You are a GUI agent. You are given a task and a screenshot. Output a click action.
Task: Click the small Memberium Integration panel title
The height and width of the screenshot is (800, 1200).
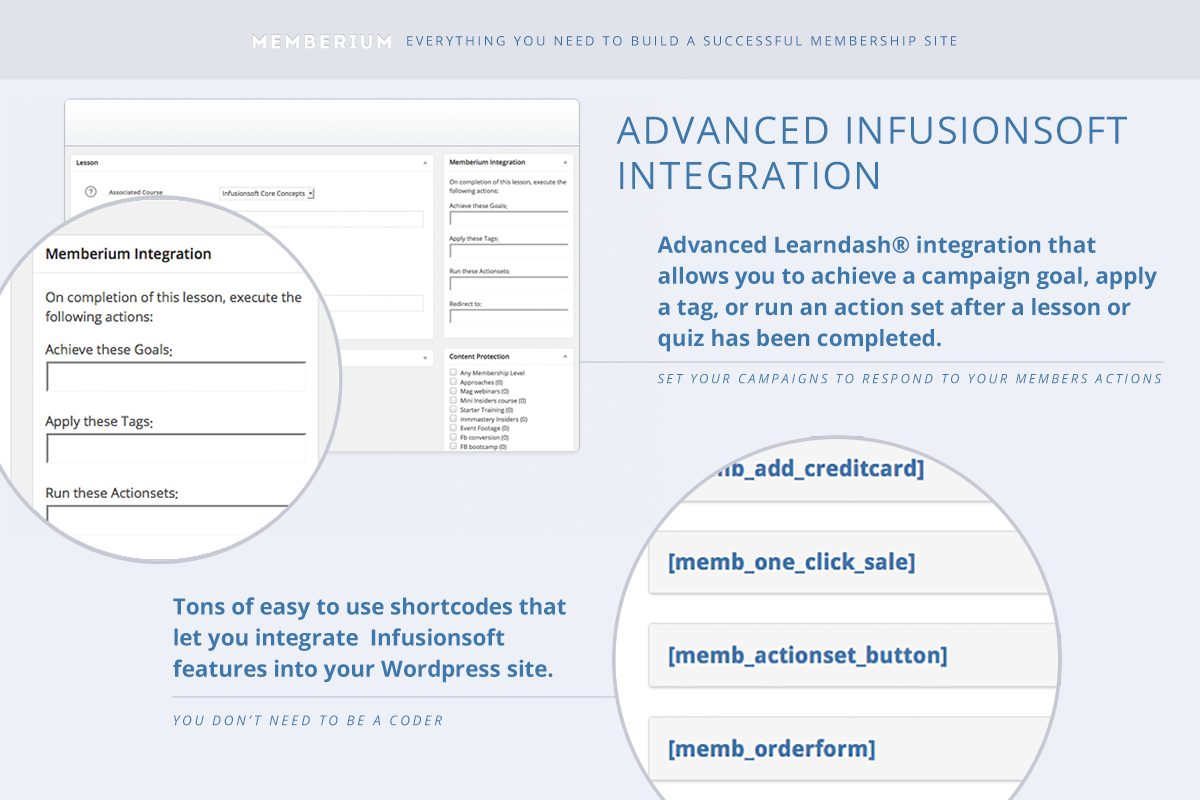coord(487,162)
